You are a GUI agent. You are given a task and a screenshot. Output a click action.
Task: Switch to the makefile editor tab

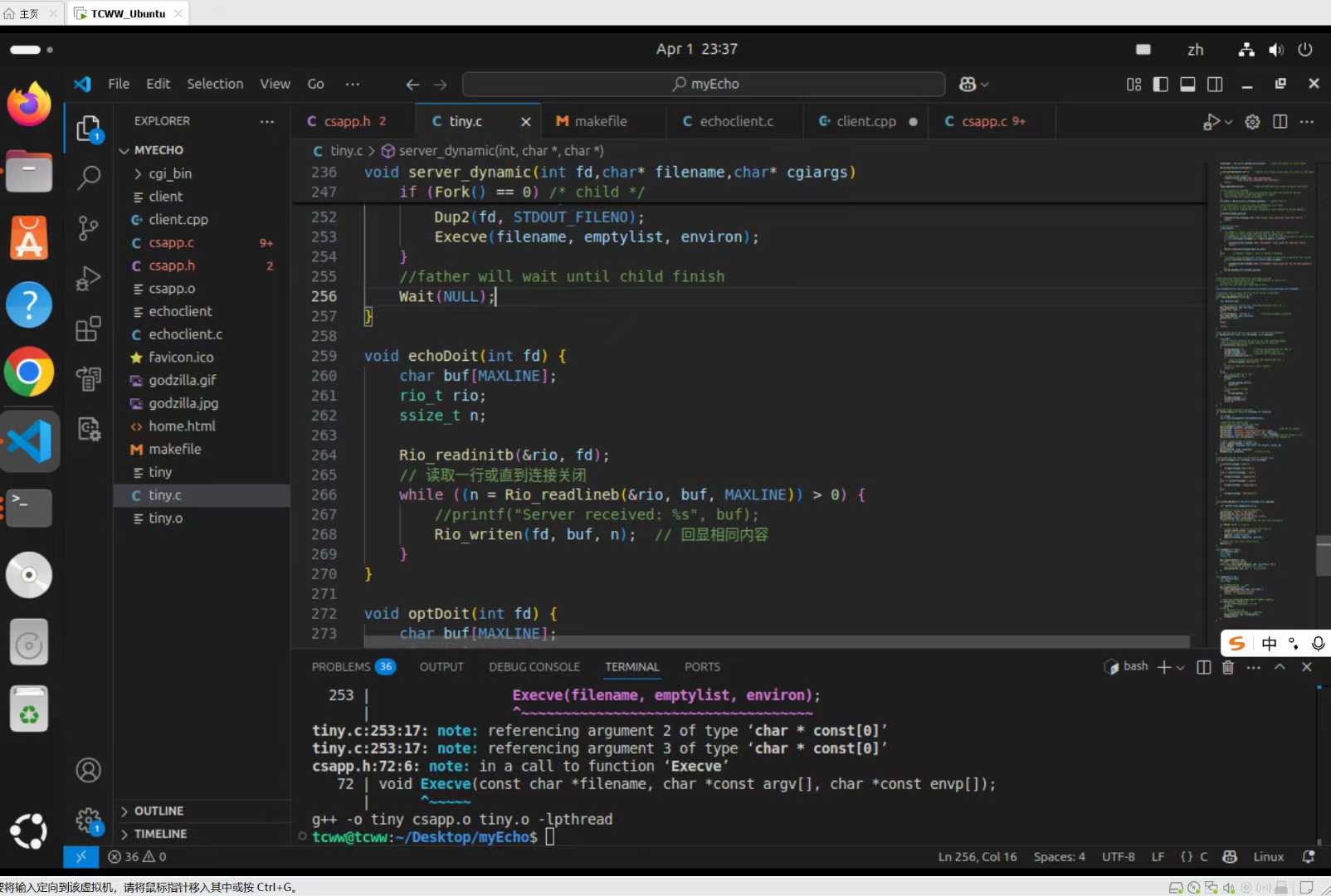pos(602,121)
